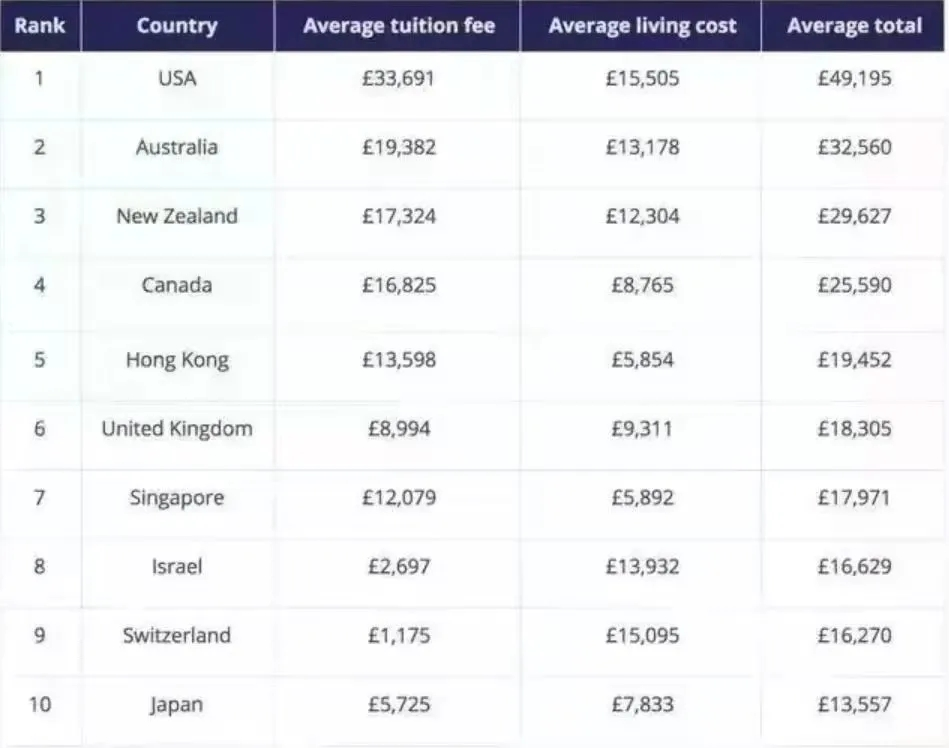Select the Australia country cell
This screenshot has height=748, width=949.
pos(177,147)
